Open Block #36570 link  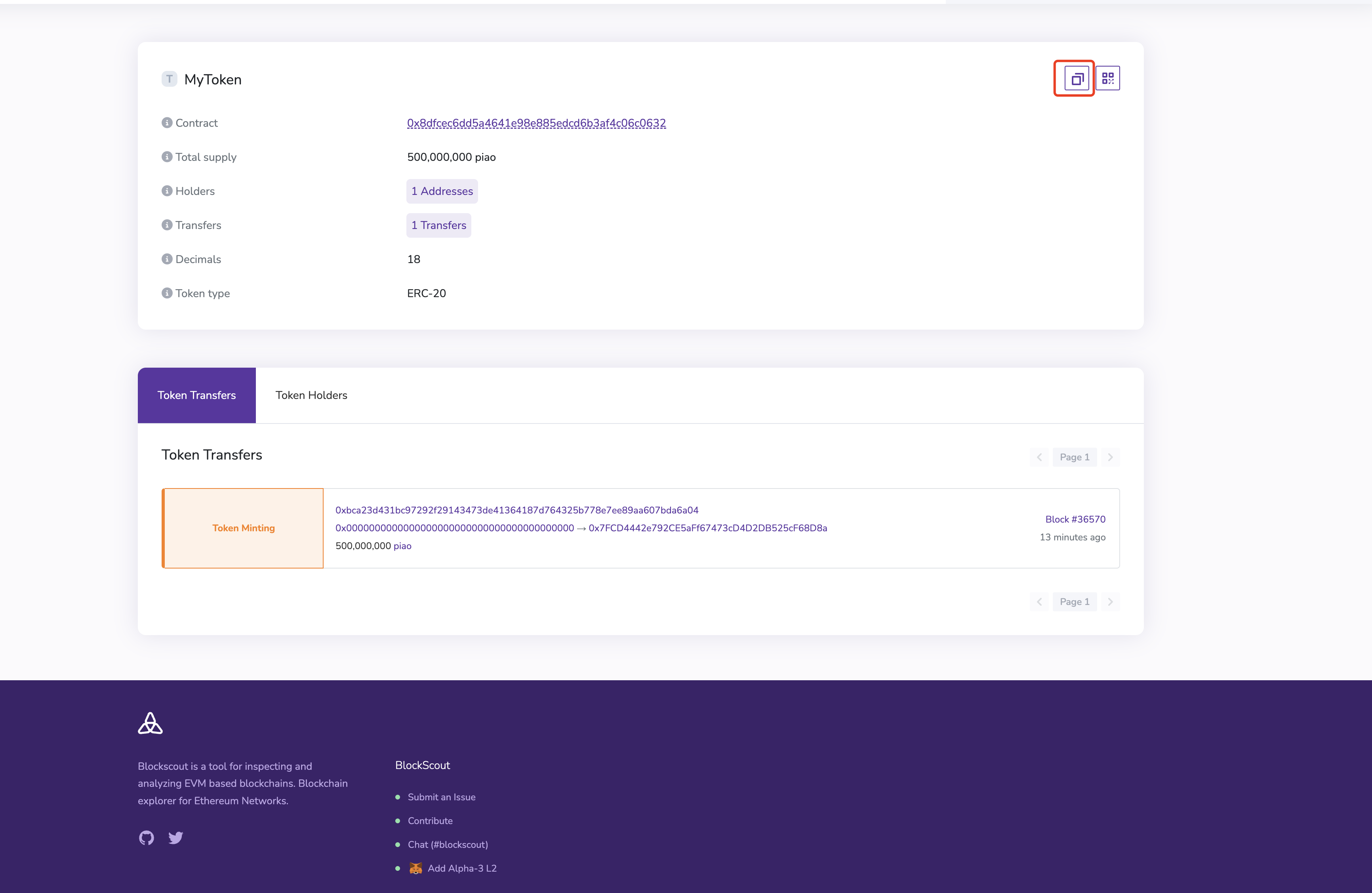1075,519
